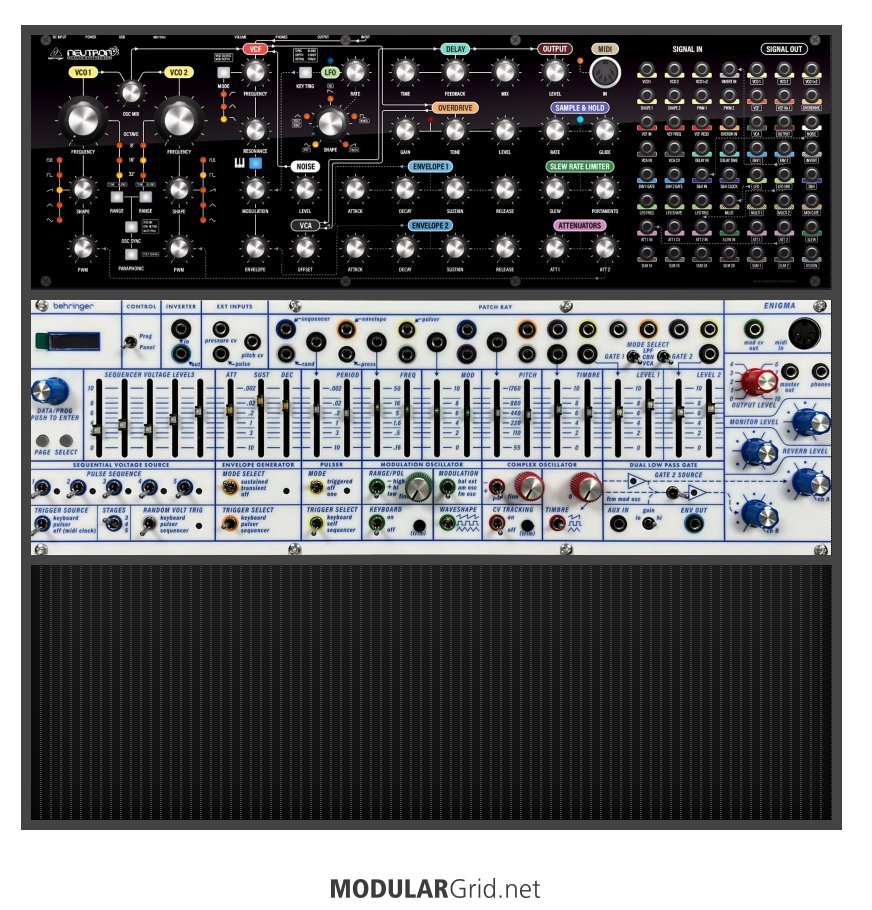Click the Envelope 1 Attack knob
Viewport: 872px width, 910px height.
click(x=354, y=189)
